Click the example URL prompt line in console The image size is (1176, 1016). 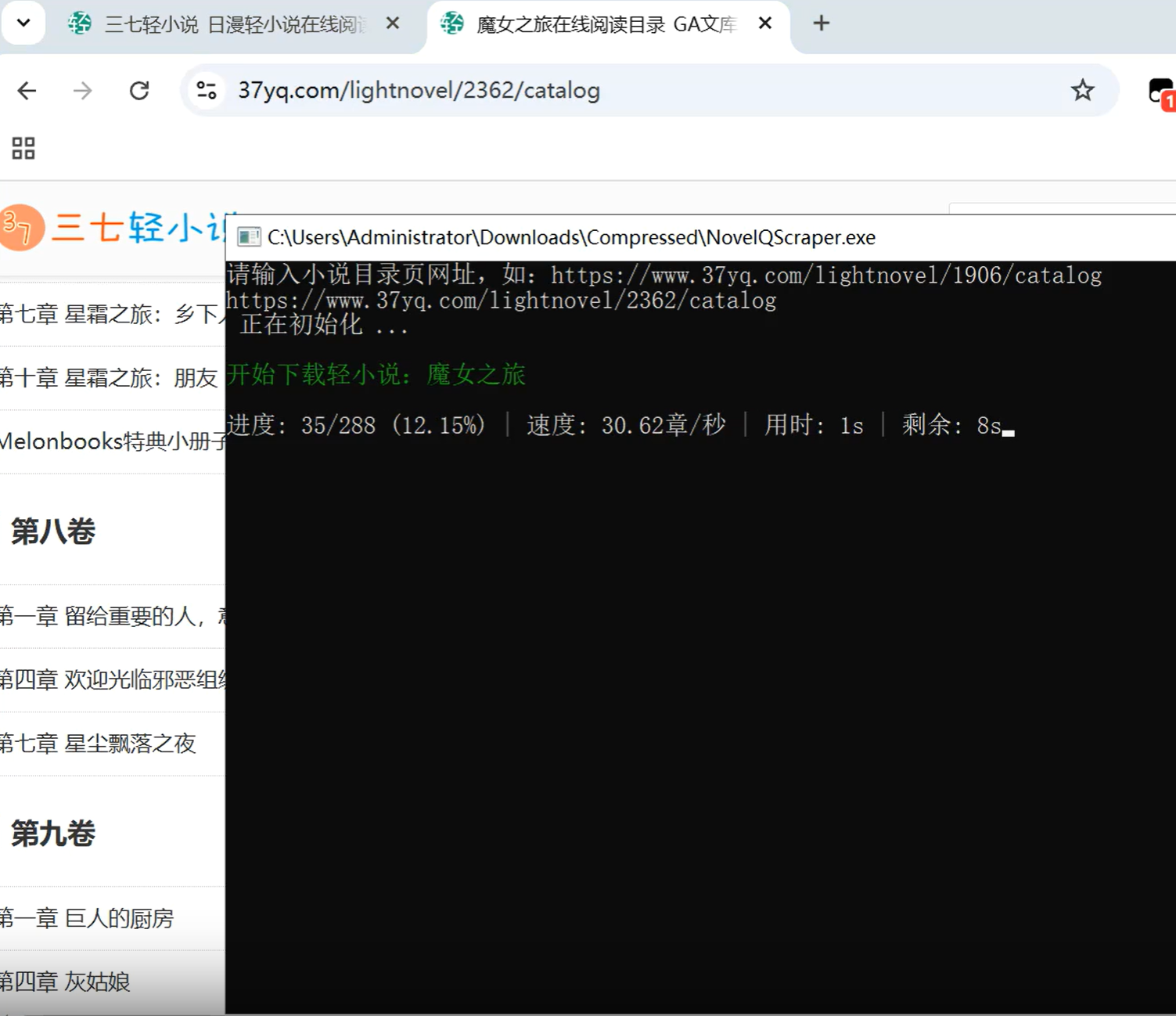(664, 275)
